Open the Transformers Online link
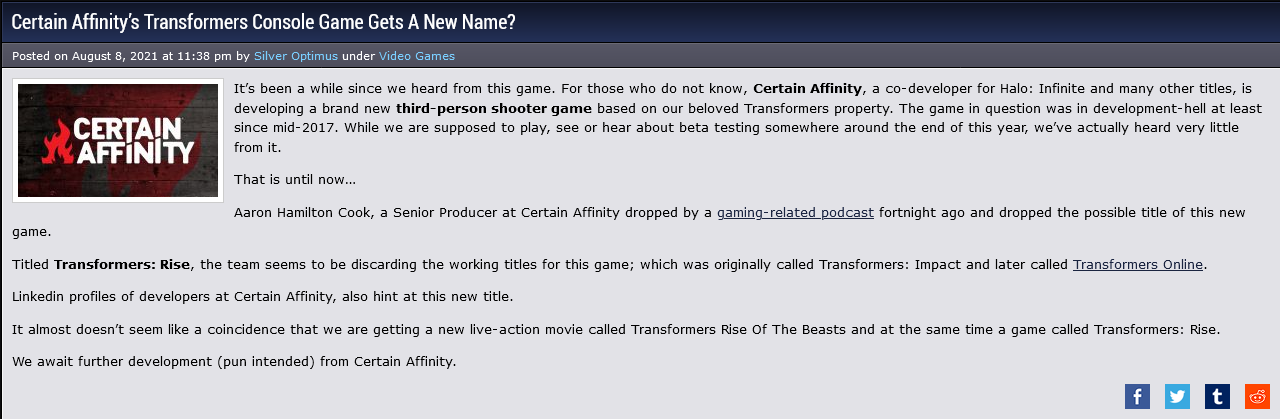Viewport: 1280px width, 419px height. (x=1137, y=264)
